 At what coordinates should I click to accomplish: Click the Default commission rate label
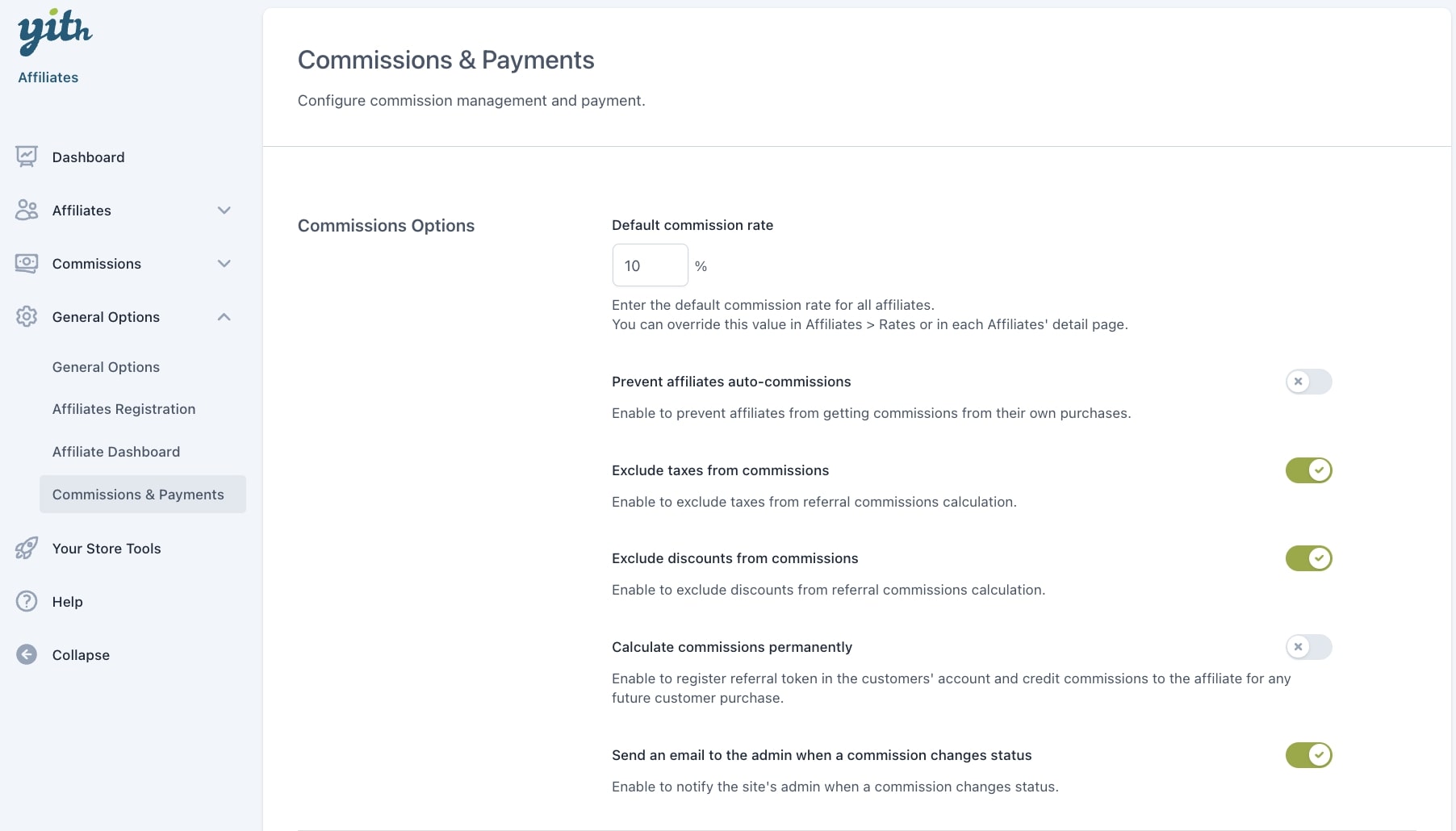692,225
